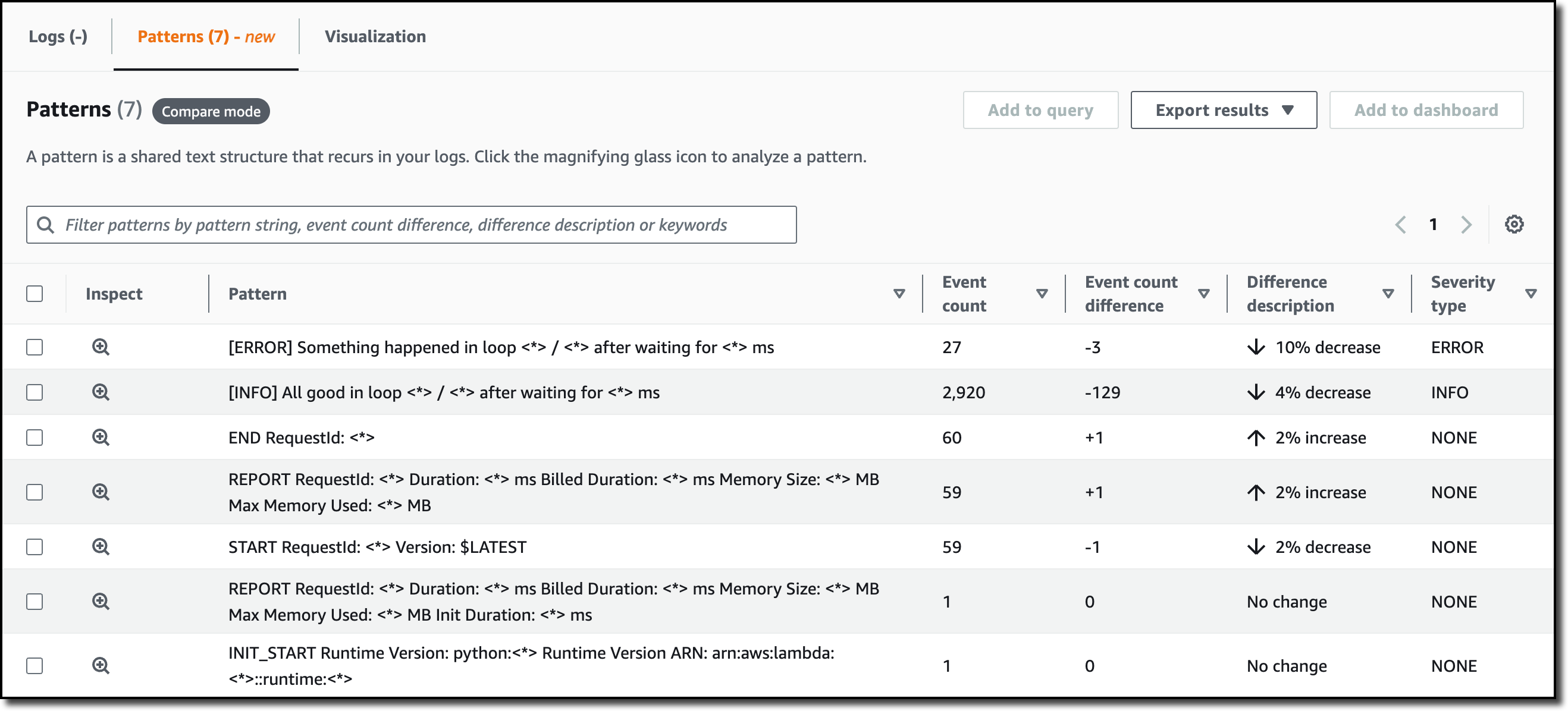Select the ERROR pattern row checkbox

click(x=35, y=347)
